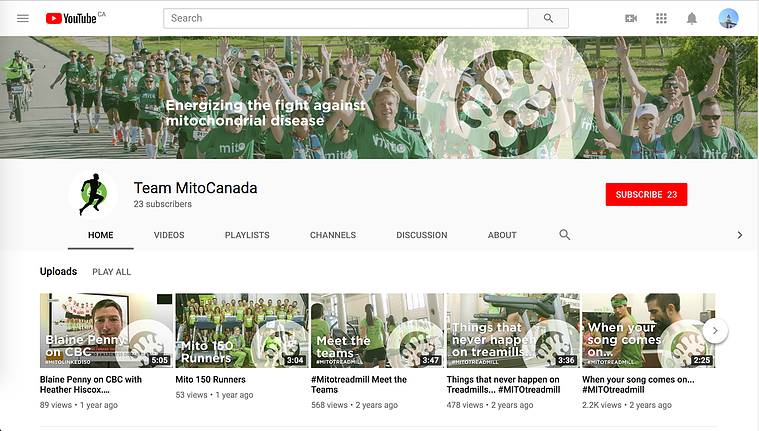The height and width of the screenshot is (431, 759).
Task: Click the search magnifier button
Action: click(548, 18)
